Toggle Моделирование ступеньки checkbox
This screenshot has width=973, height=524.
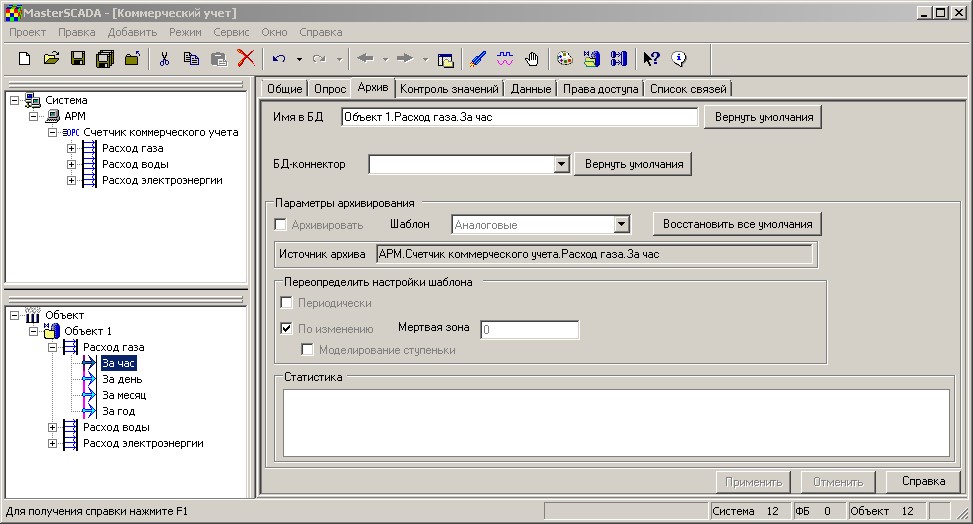click(307, 350)
